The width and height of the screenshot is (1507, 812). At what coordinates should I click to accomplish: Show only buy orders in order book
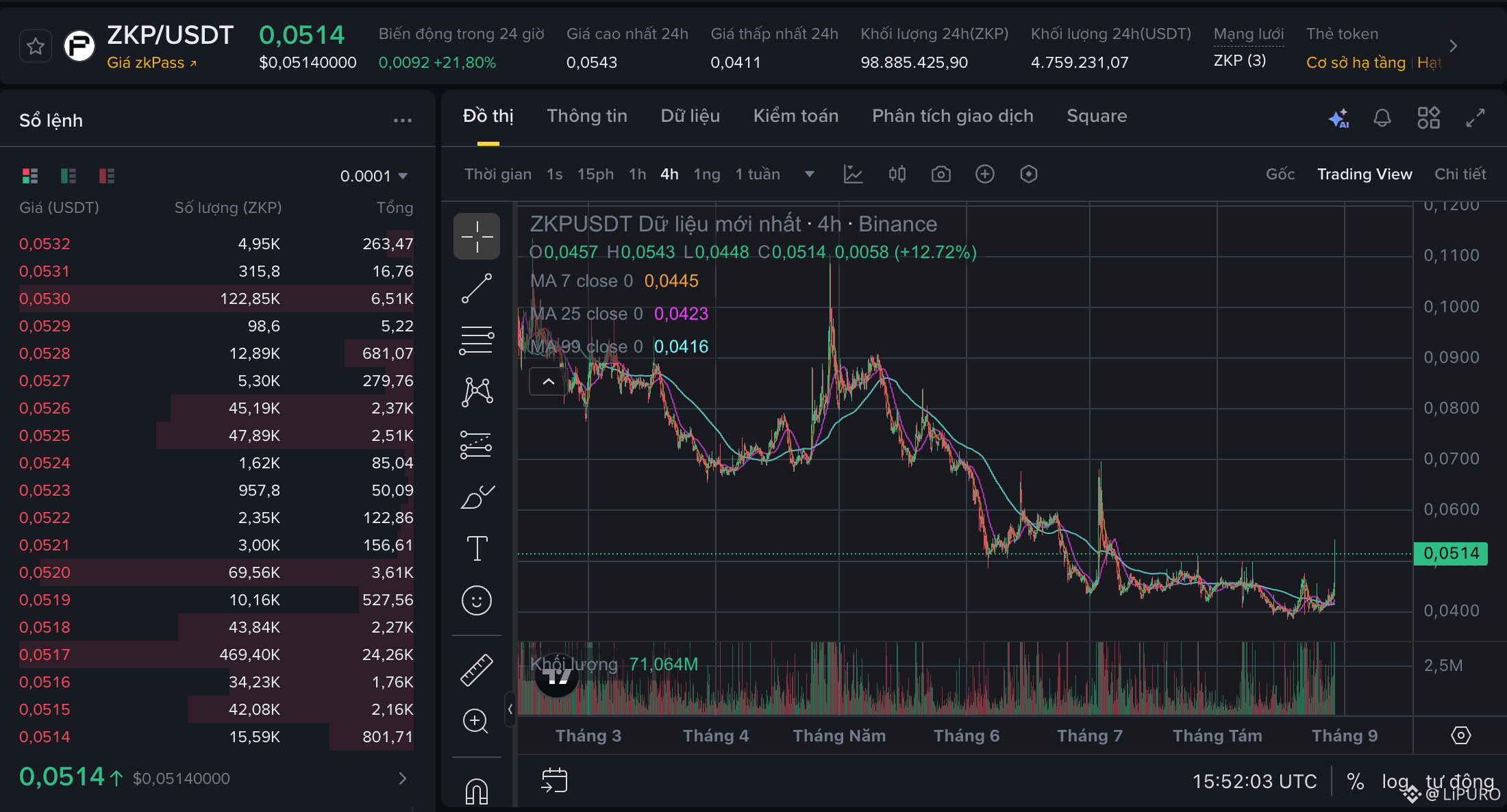tap(68, 176)
